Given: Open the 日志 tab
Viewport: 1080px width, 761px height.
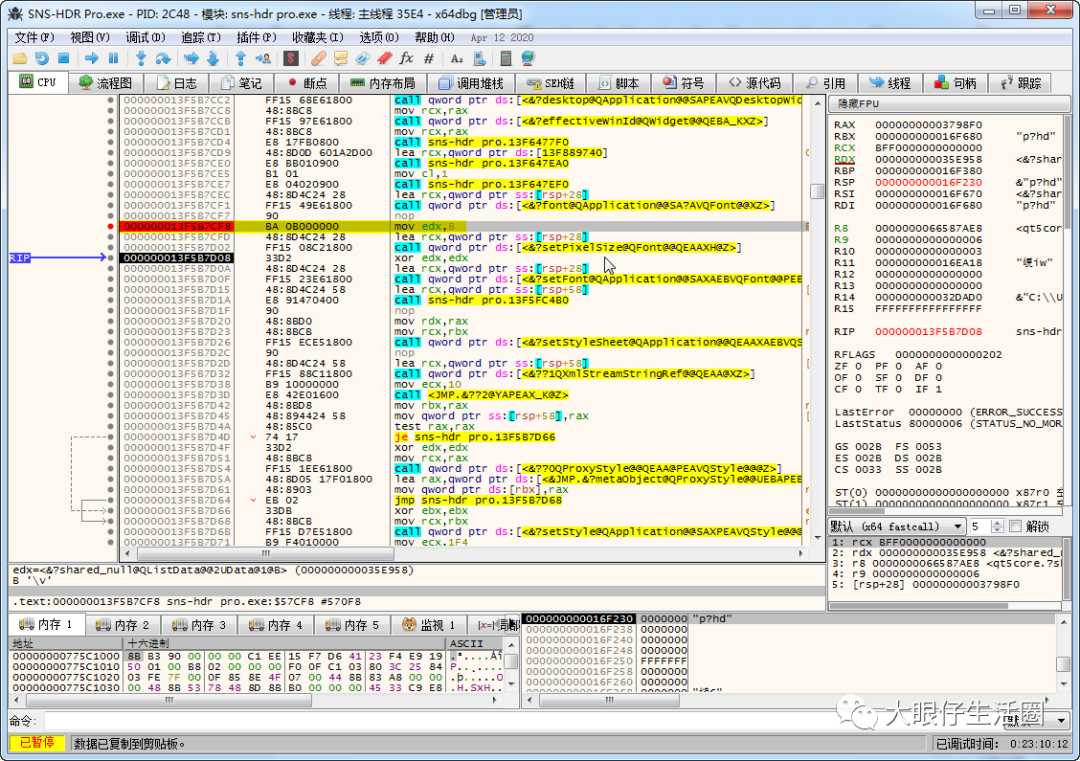Looking at the screenshot, I should [x=177, y=83].
